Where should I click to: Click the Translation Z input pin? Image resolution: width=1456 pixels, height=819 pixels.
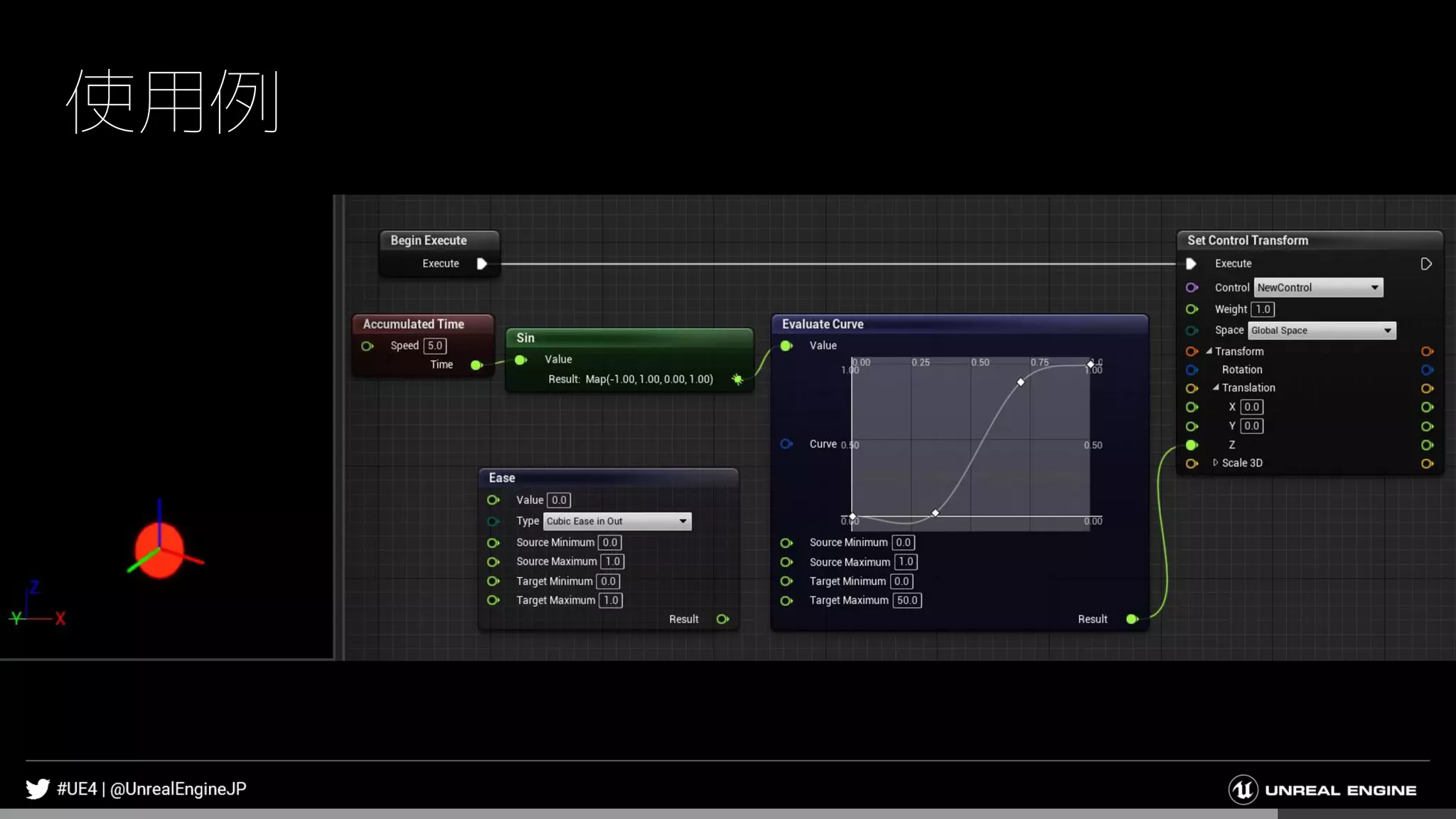[1192, 445]
